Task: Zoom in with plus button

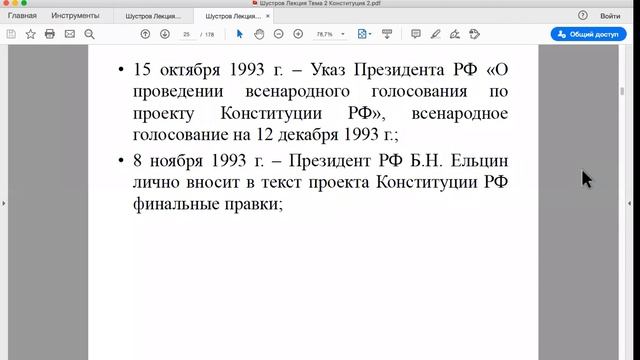Action: [298, 34]
